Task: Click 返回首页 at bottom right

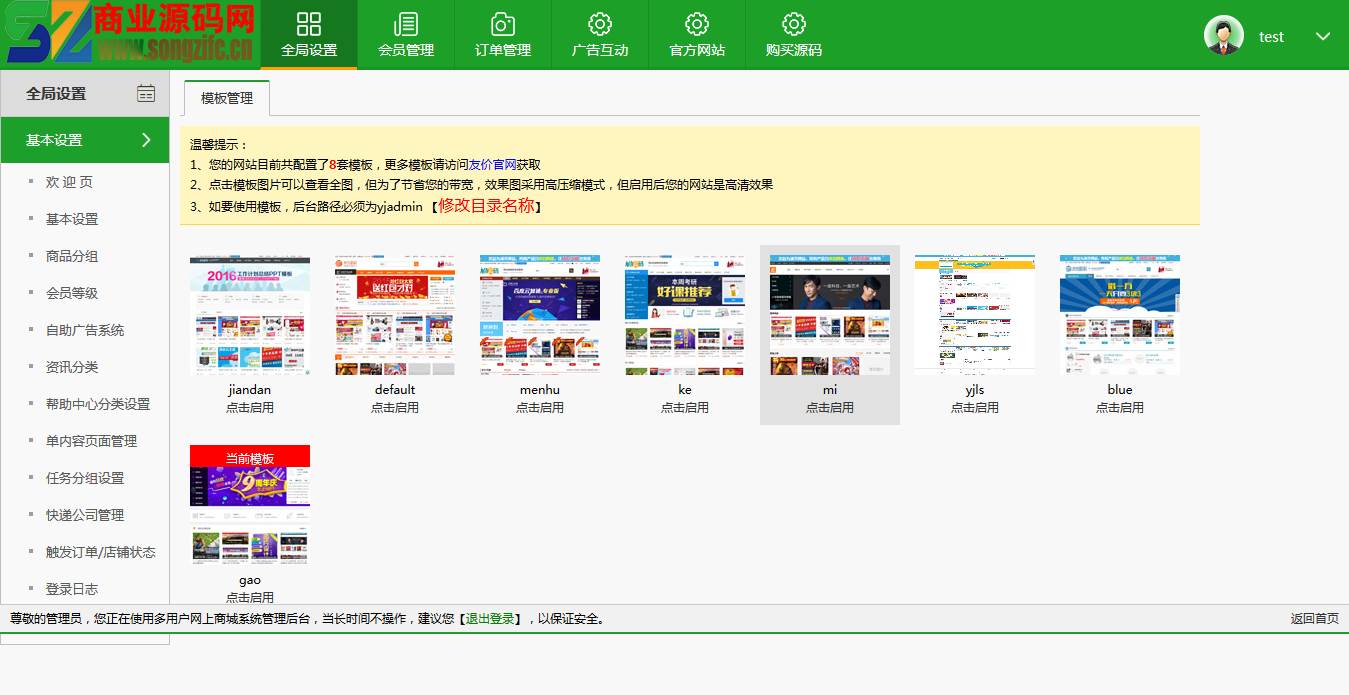Action: point(1316,618)
